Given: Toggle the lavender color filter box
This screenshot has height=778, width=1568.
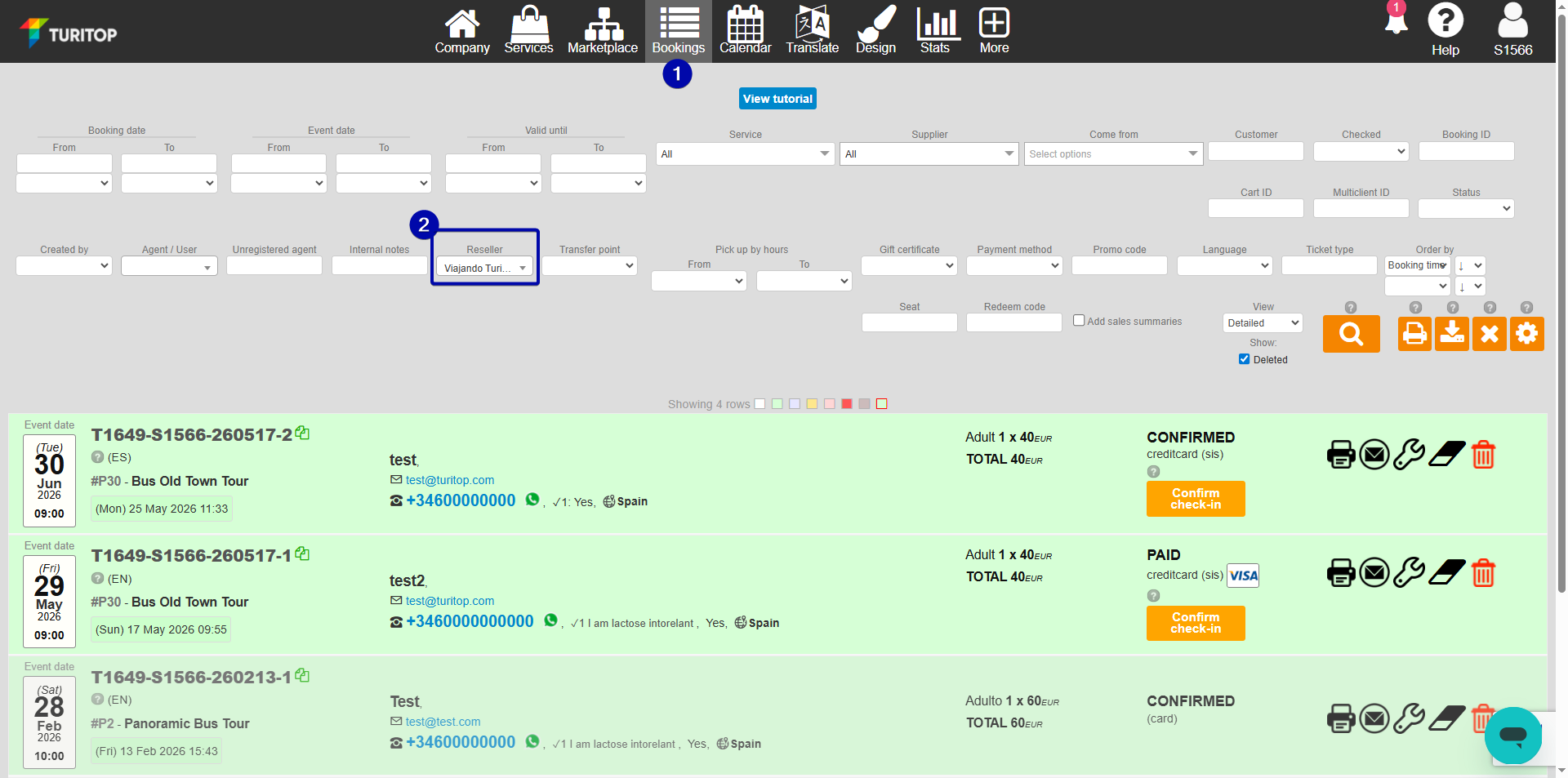Looking at the screenshot, I should (795, 404).
